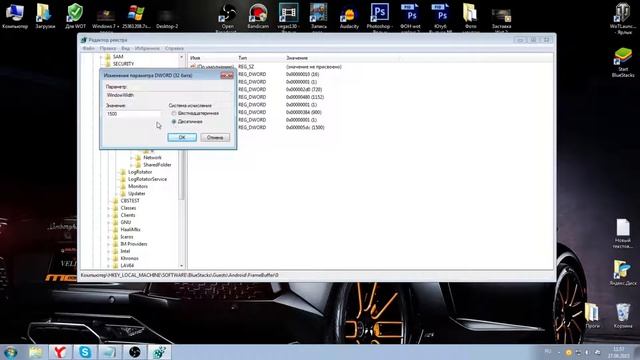Select the LogRotatorService key
This screenshot has height=360, width=640.
(147, 179)
